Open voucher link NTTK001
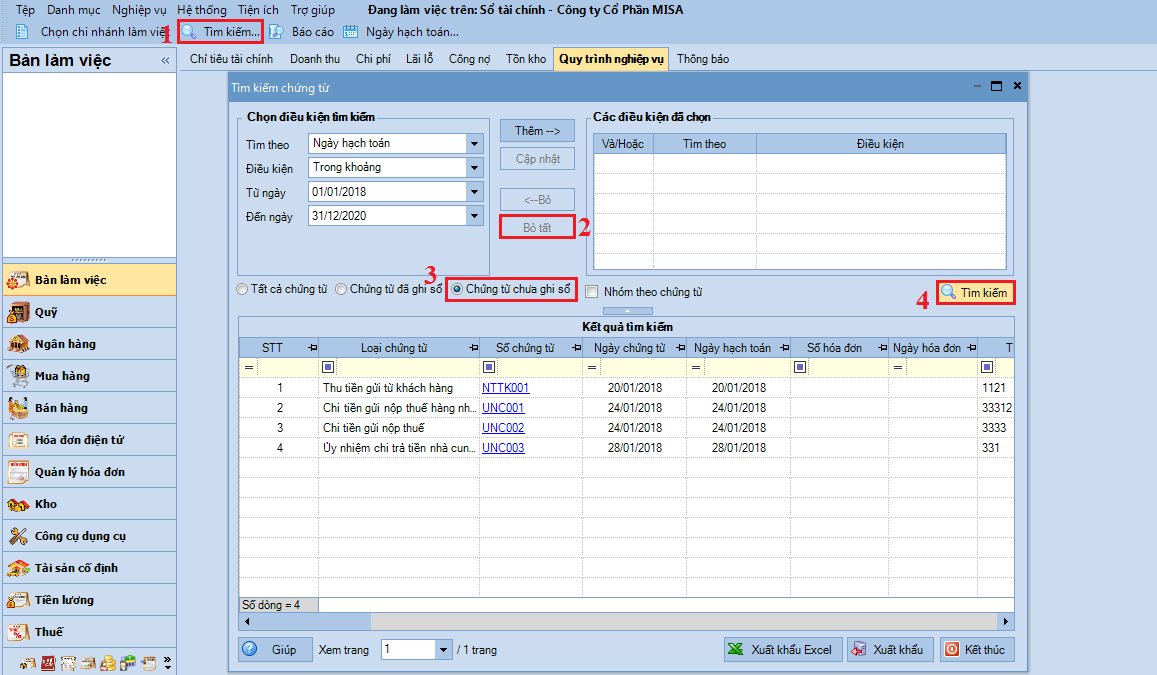 point(505,387)
